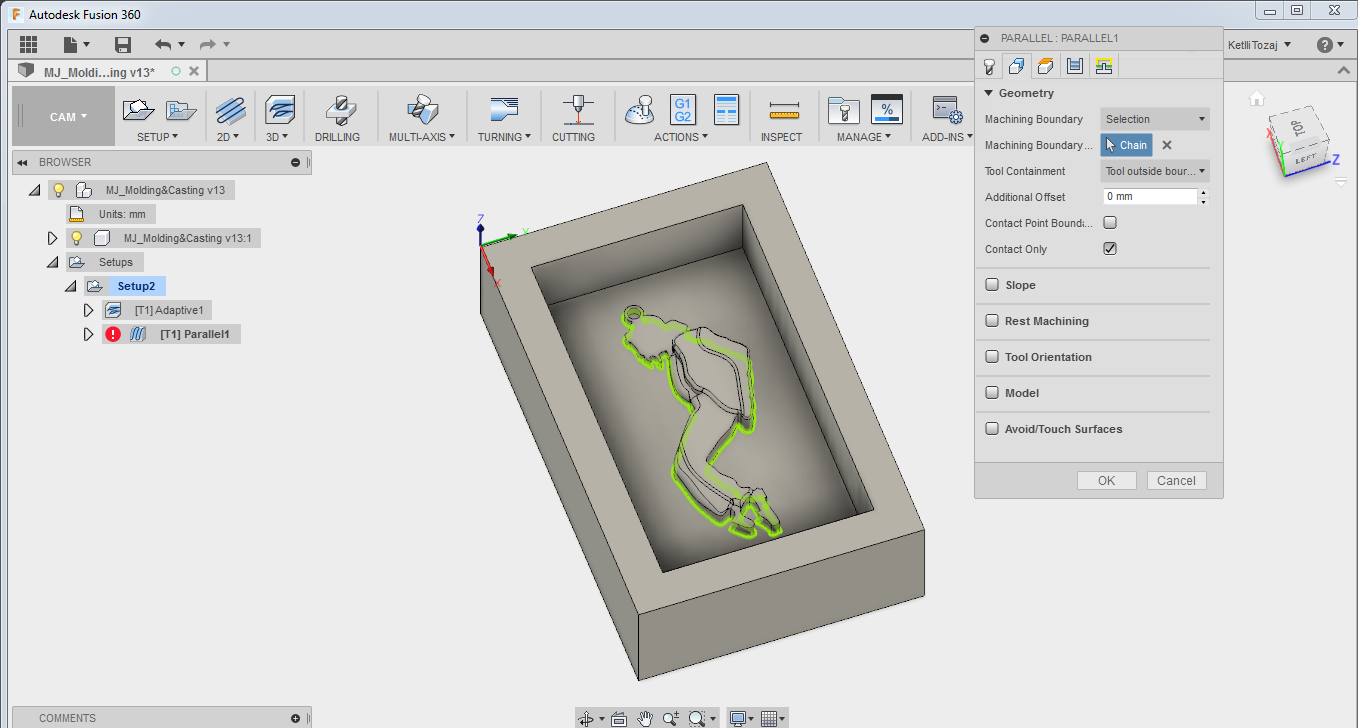Select the Zoom plus-minus tool
The width and height of the screenshot is (1358, 728).
pos(670,718)
